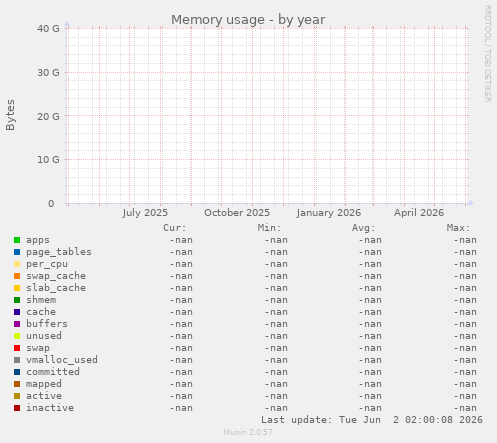
Task: Click the inactive dark red swatch
Action: pos(17,408)
